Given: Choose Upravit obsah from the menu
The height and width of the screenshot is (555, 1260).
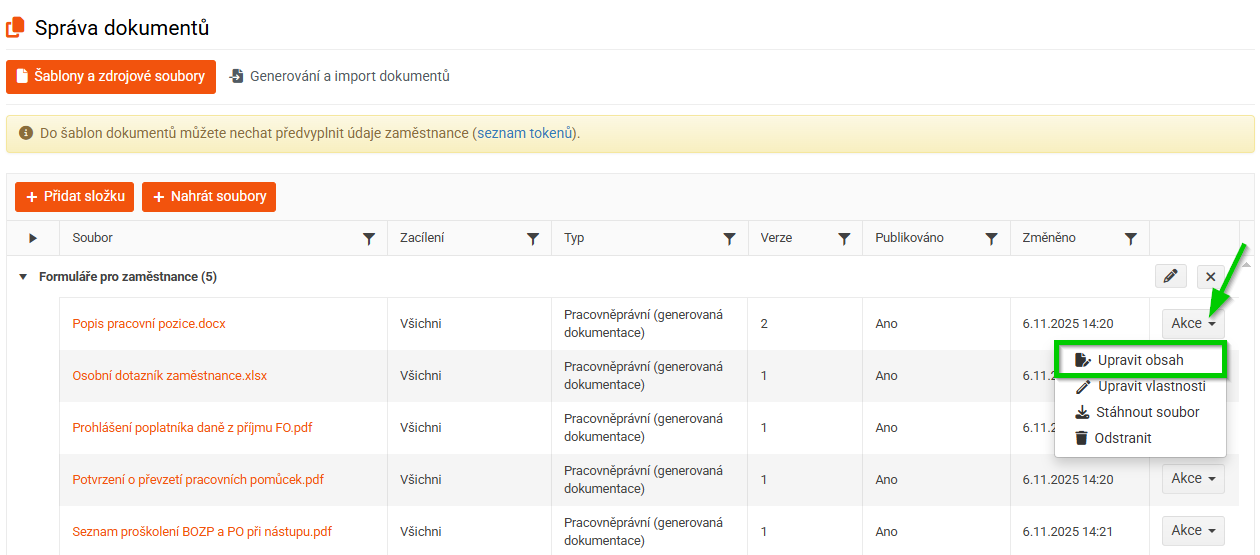Looking at the screenshot, I should 1140,360.
